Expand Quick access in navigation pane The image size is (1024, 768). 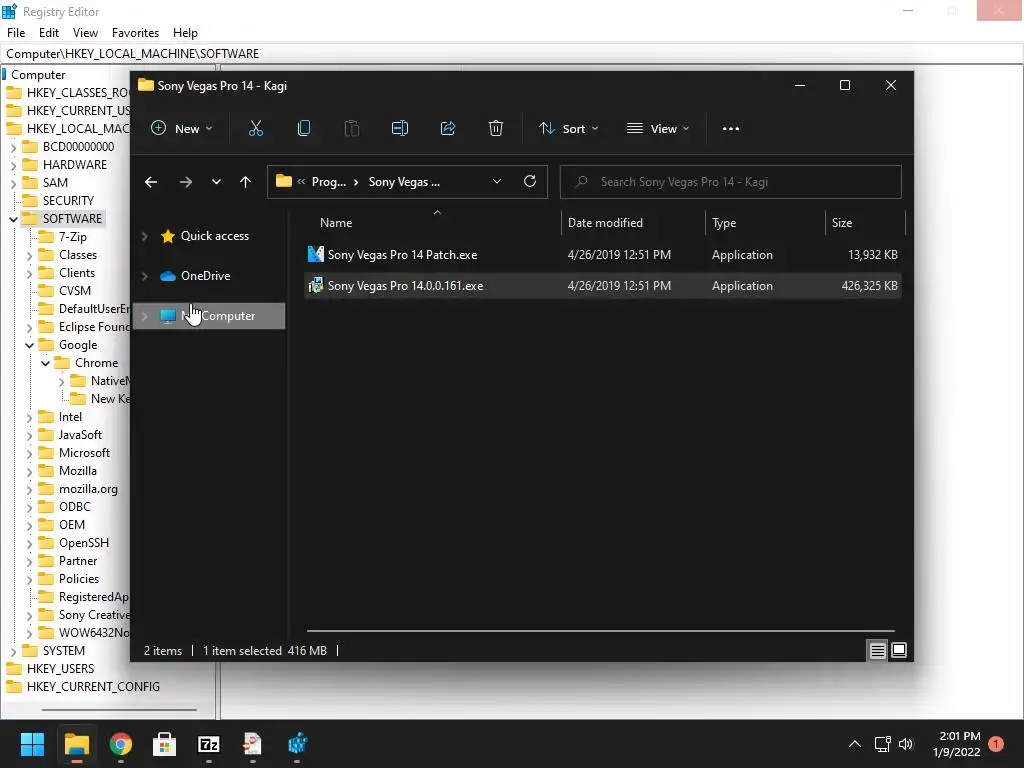(145, 236)
